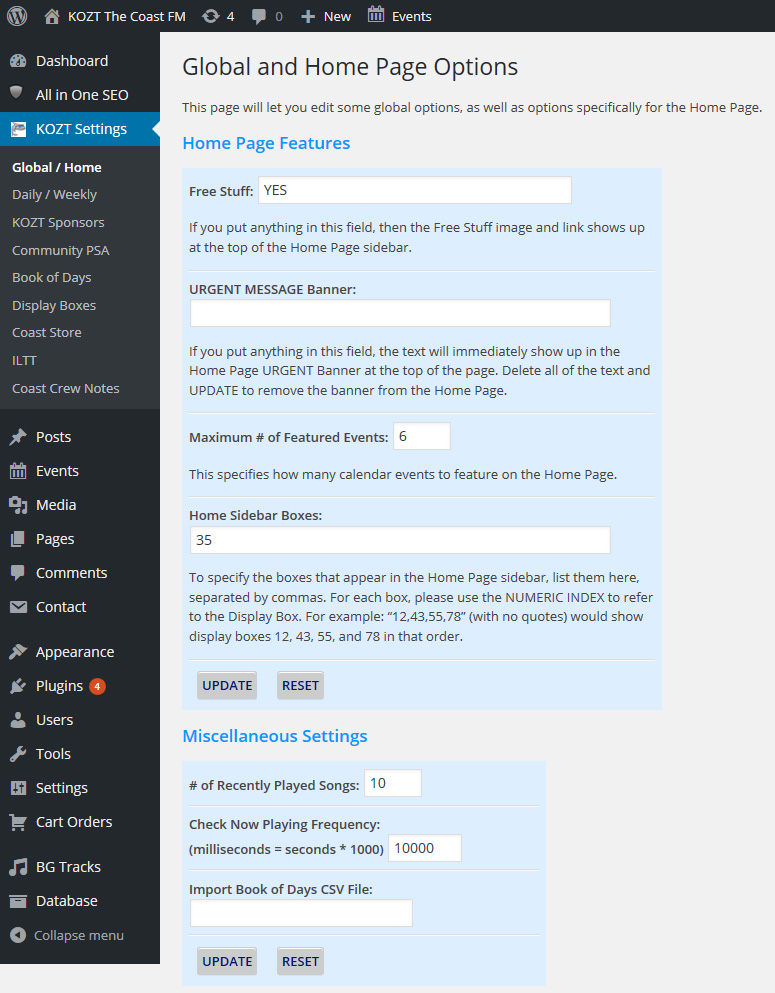Focus the URGENT MESSAGE Banner text field
Viewport: 775px width, 993px height.
[400, 314]
